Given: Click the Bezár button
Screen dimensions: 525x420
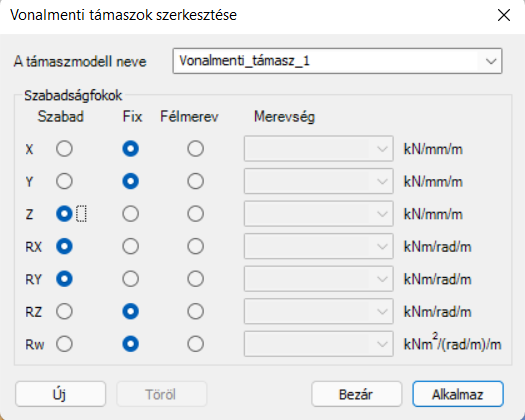Looking at the screenshot, I should (x=356, y=394).
